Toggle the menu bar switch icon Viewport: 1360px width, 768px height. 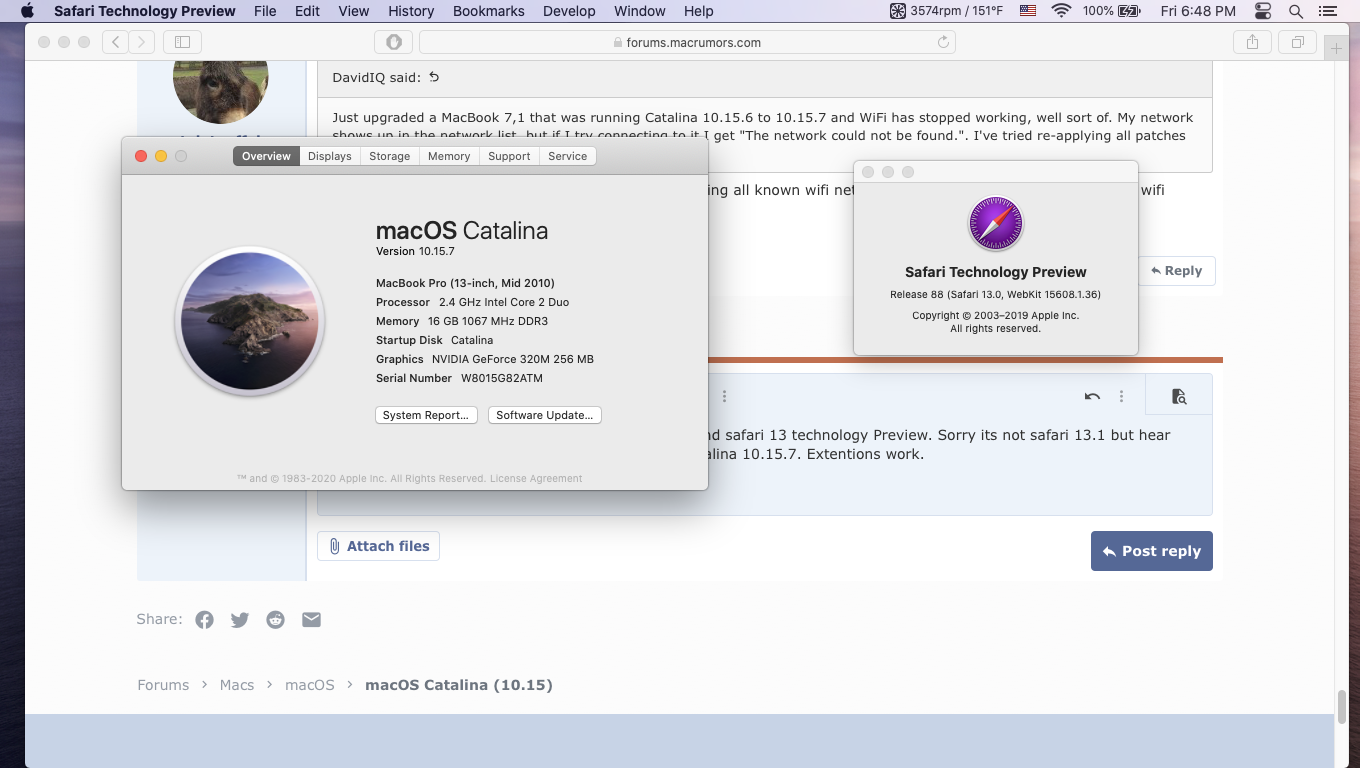(1264, 11)
